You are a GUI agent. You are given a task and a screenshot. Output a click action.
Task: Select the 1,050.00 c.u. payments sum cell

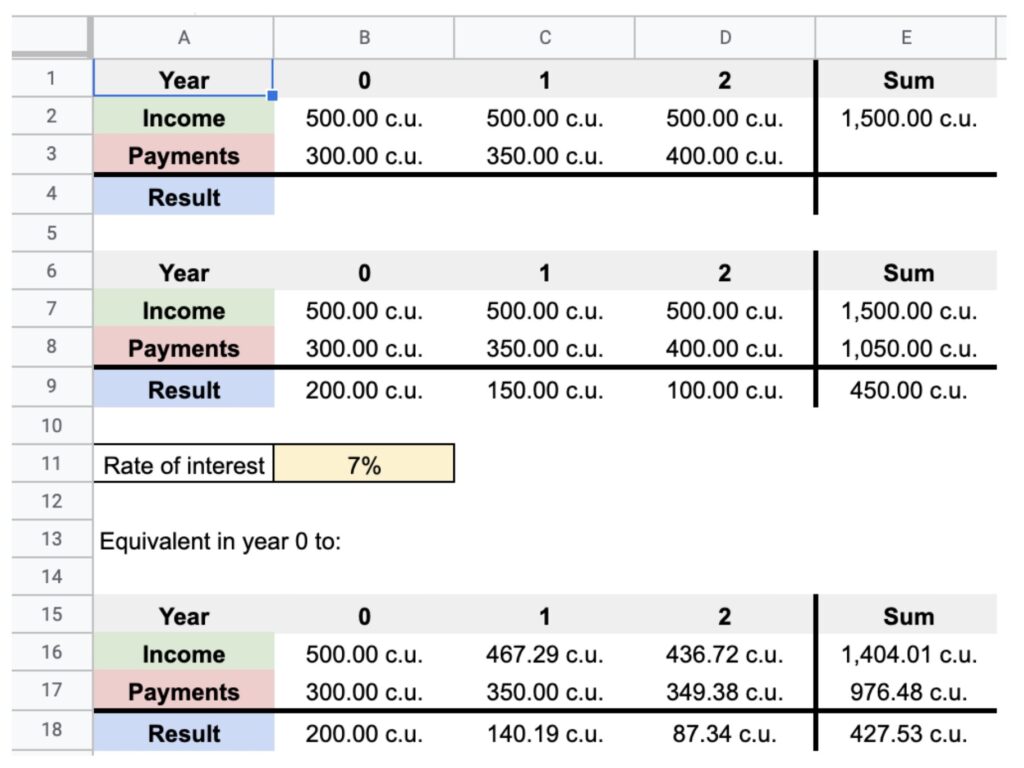(x=908, y=349)
